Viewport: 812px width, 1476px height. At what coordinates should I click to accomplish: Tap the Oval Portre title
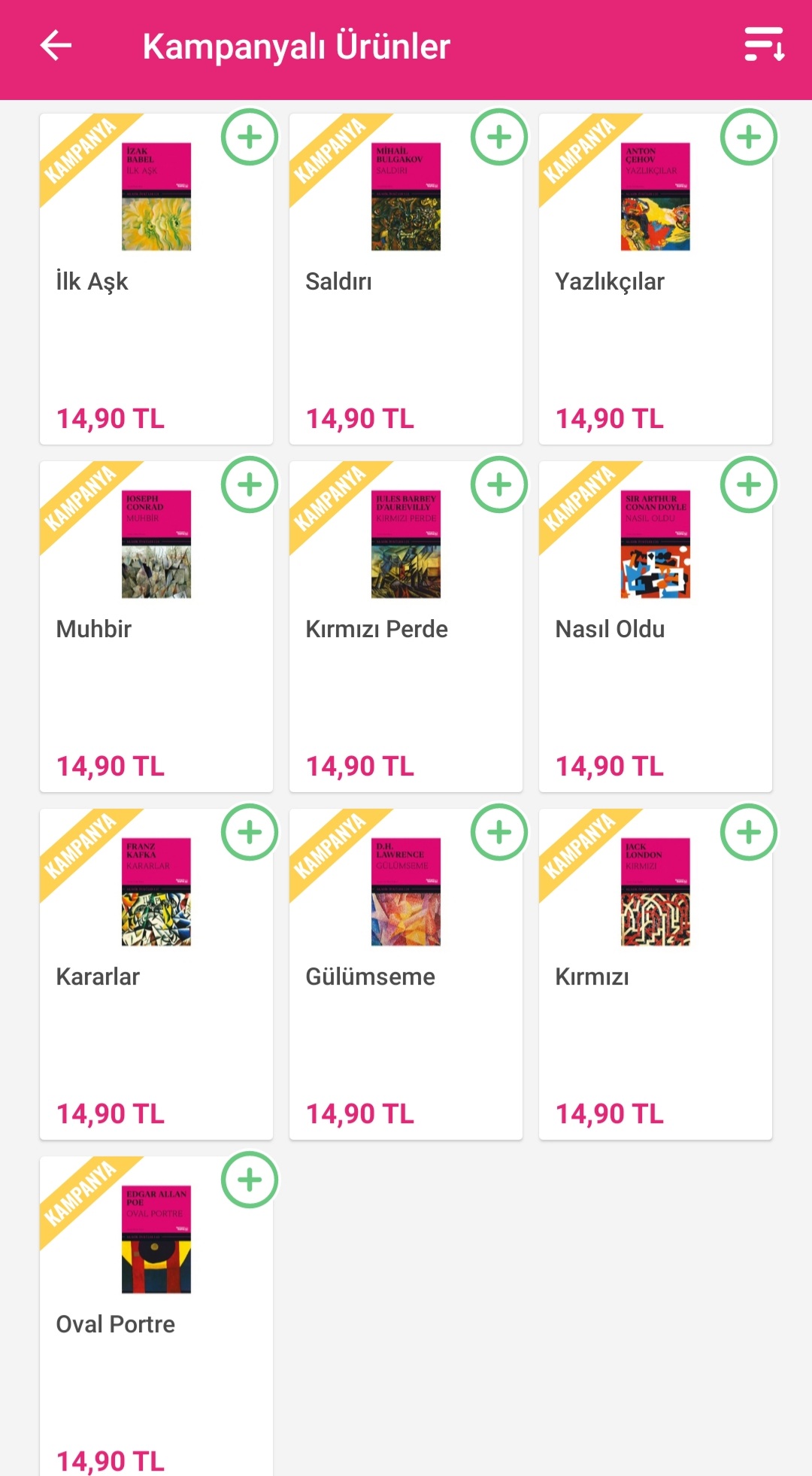pos(116,1324)
